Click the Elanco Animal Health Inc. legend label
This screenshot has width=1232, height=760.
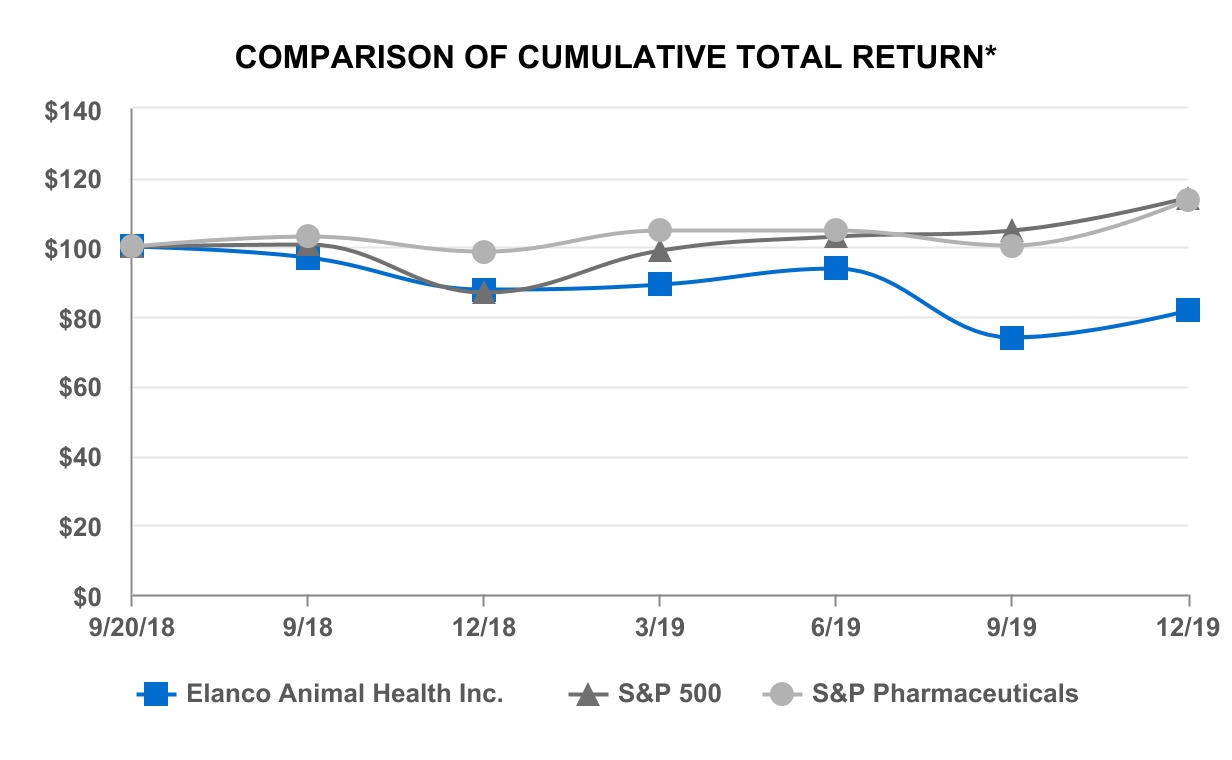point(344,694)
